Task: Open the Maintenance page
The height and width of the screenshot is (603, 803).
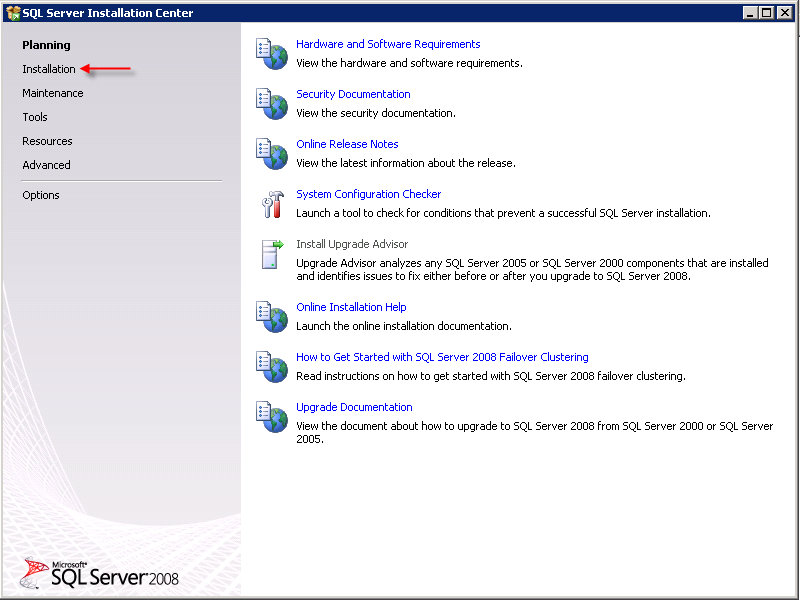Action: 53,93
